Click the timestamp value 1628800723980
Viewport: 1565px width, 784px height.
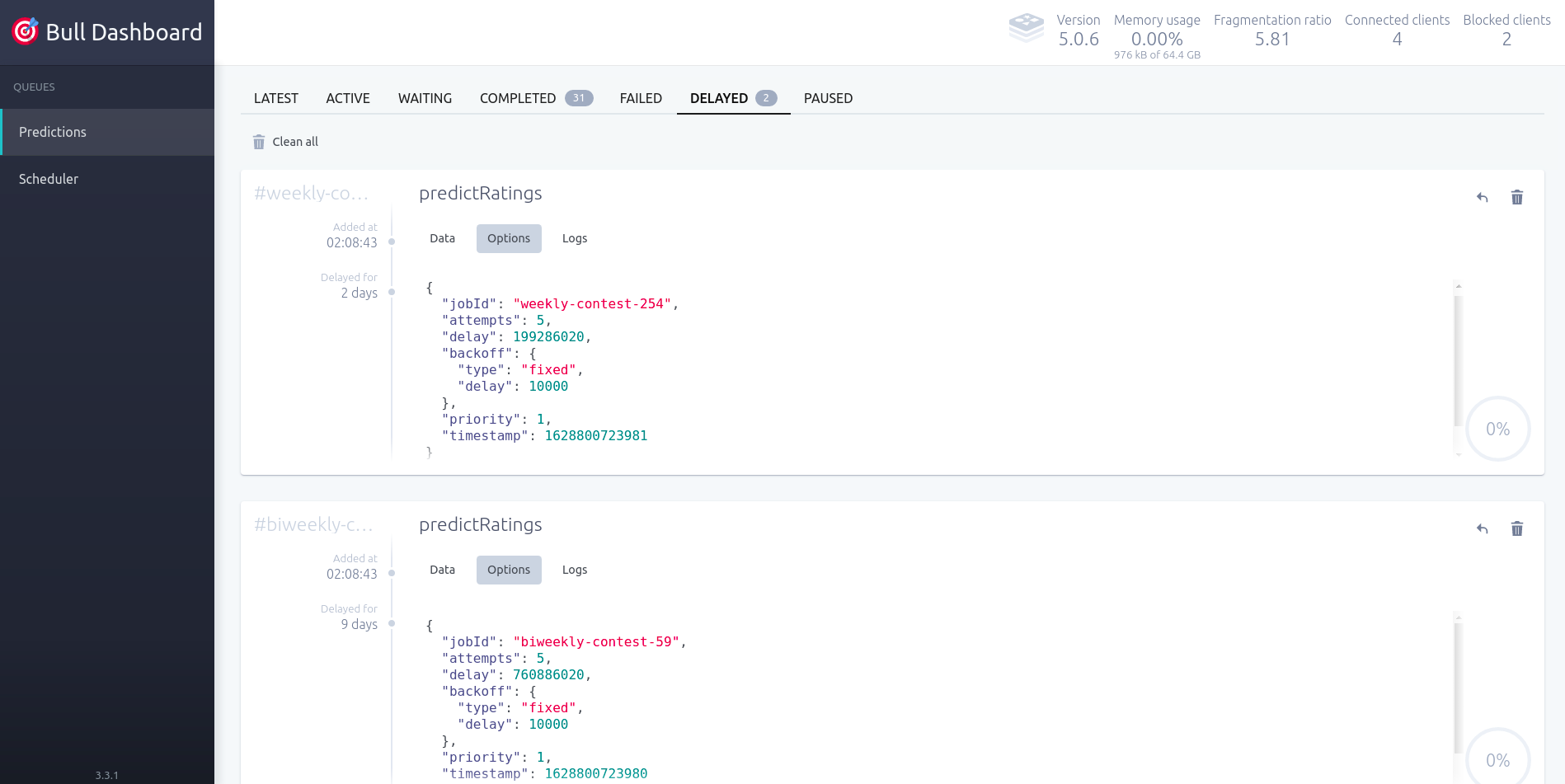pos(596,774)
